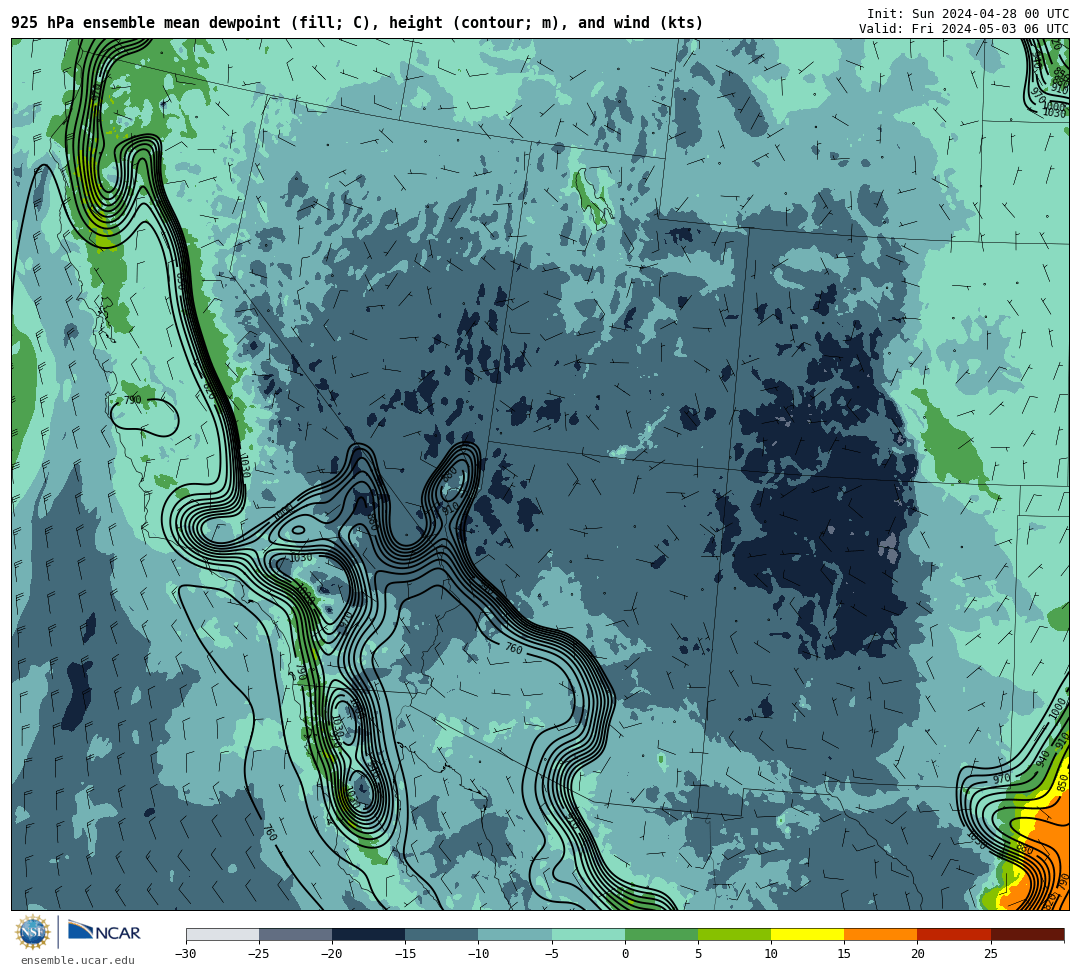Click the orange 15 to 20 colorbar segment
Image resolution: width=1080 pixels, height=973 pixels.
click(880, 934)
